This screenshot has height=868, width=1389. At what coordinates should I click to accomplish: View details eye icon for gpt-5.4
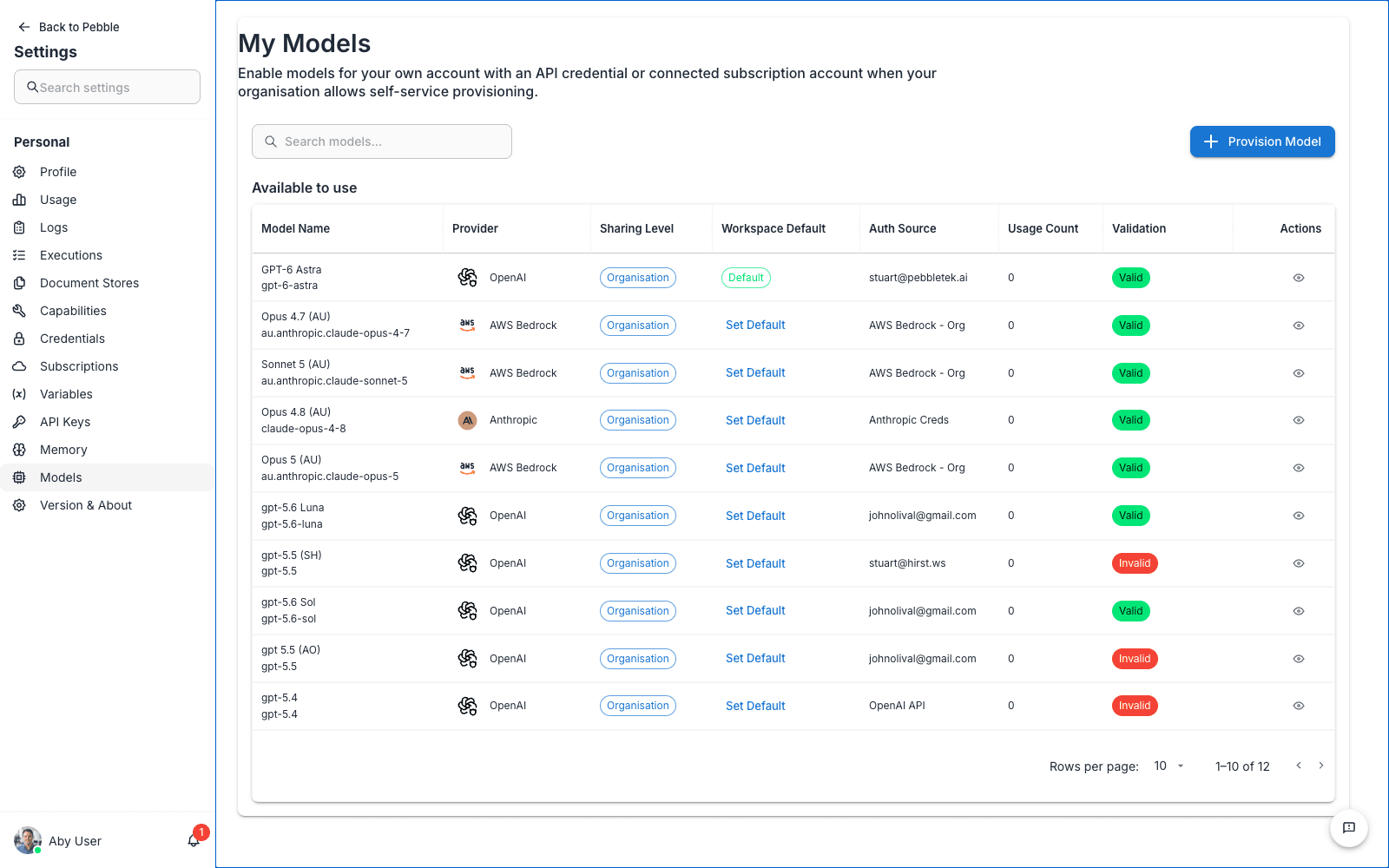pyautogui.click(x=1299, y=706)
